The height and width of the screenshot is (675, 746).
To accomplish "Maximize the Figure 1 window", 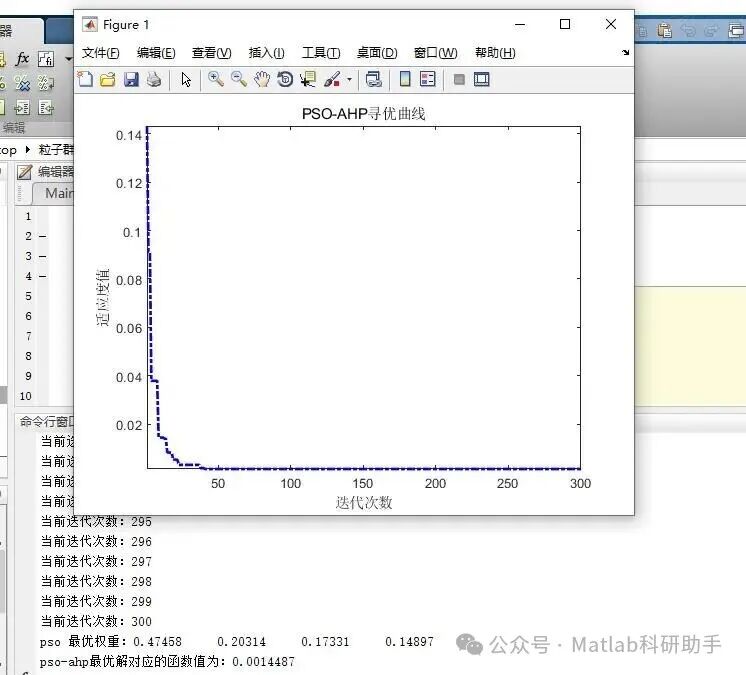I will [565, 24].
